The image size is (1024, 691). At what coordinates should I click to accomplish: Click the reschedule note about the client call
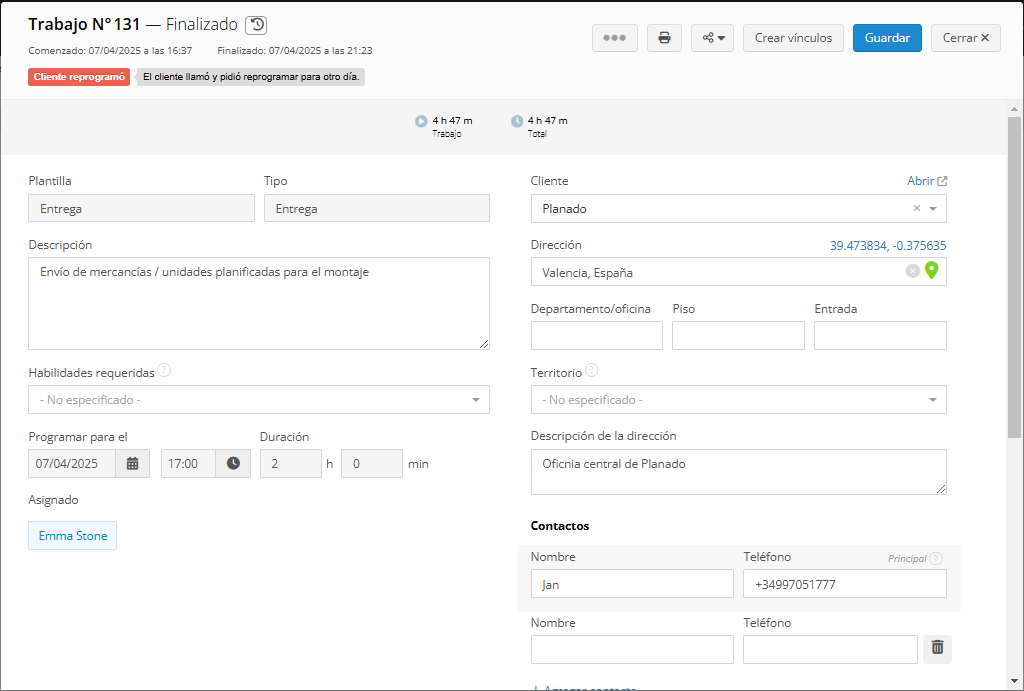click(251, 77)
